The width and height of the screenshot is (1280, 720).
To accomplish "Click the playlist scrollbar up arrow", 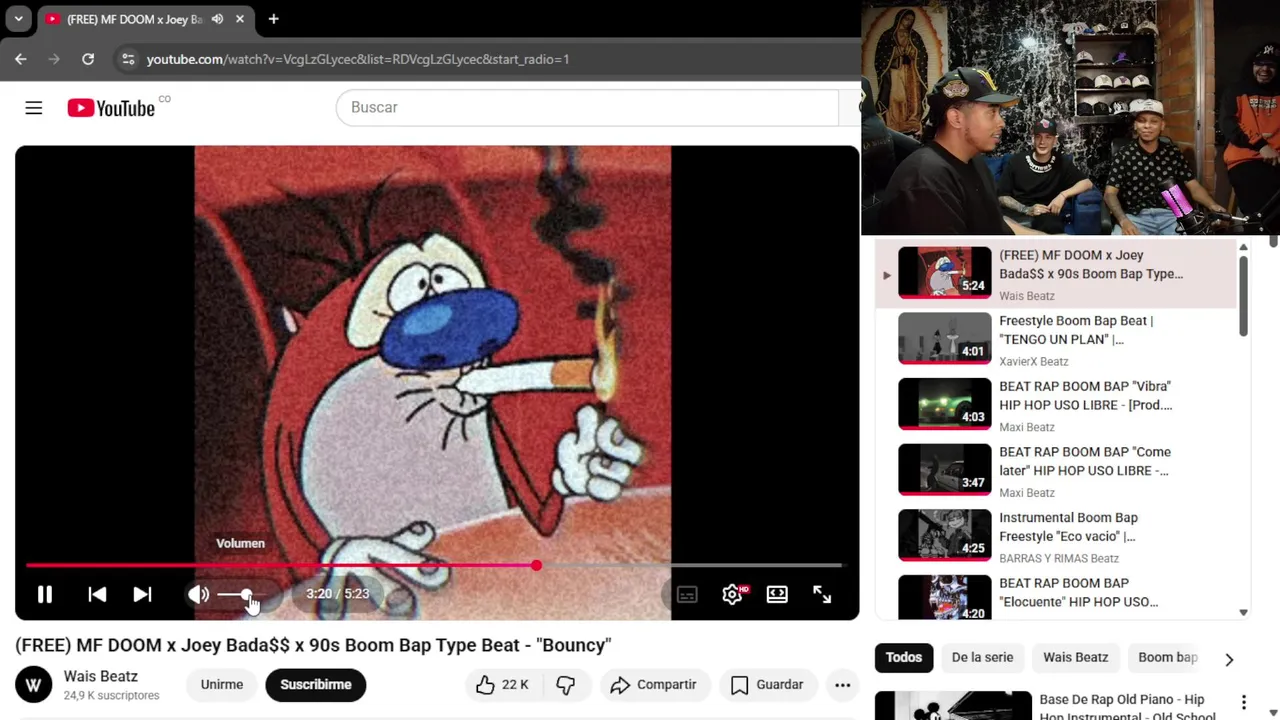I will pyautogui.click(x=1243, y=247).
